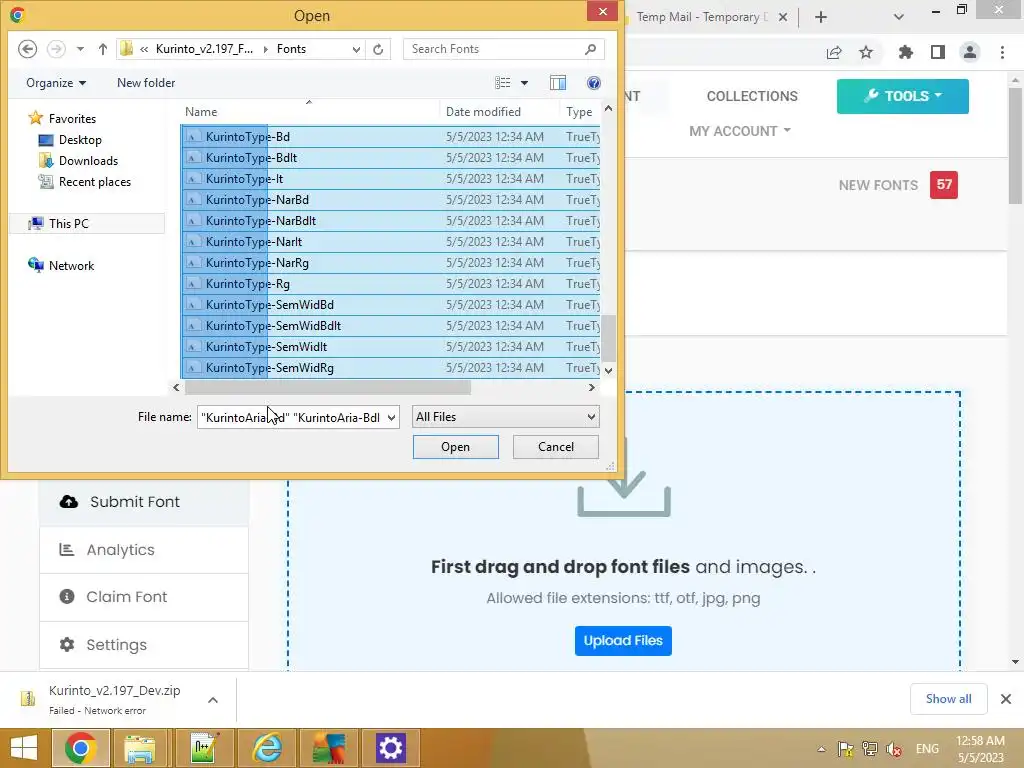Click the Upload Files button
1024x768 pixels.
point(623,641)
